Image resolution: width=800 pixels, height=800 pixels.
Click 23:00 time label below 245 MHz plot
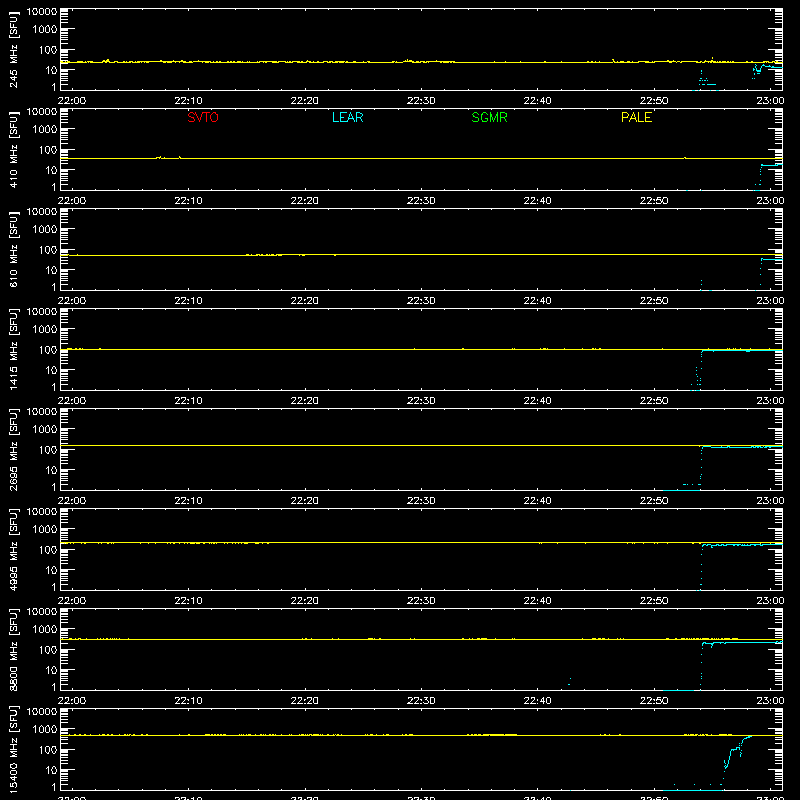coord(770,101)
